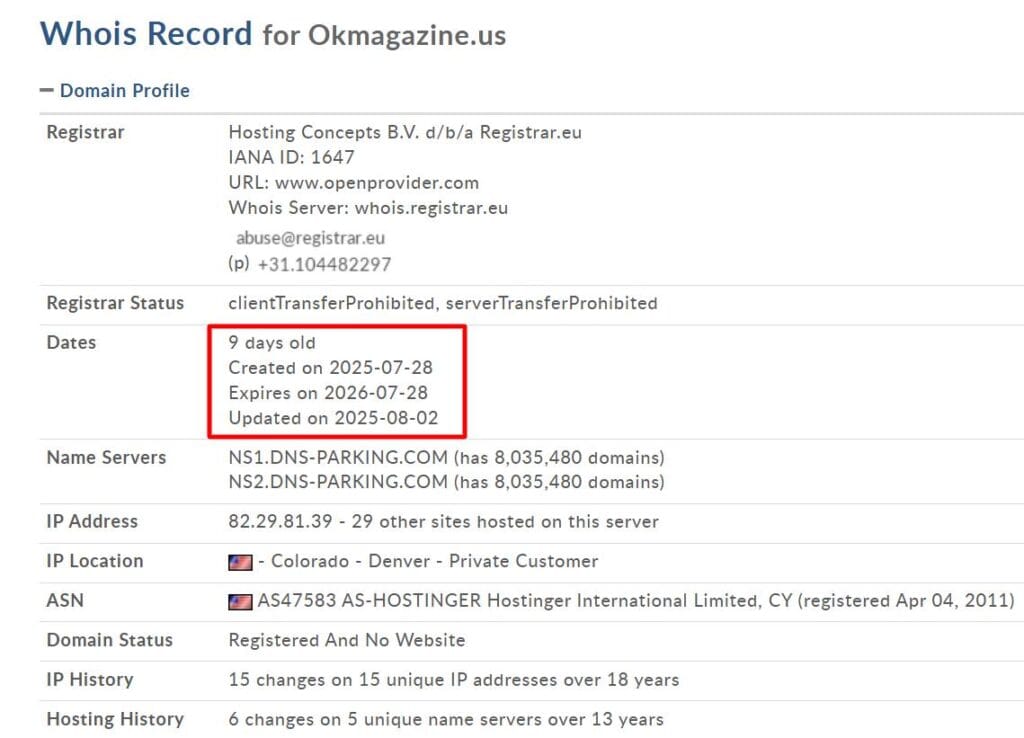The image size is (1024, 738).
Task: Click the NS1.DNS-PARKING.COM name server
Action: [338, 458]
